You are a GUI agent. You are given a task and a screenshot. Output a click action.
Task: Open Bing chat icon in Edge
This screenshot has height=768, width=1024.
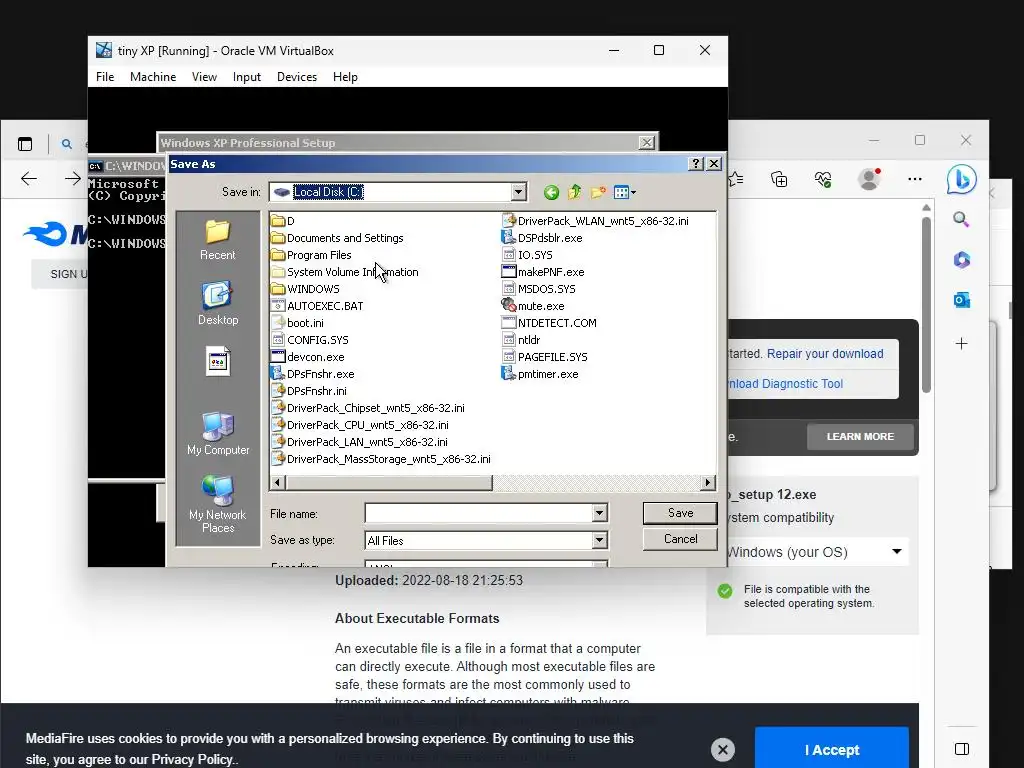coord(961,180)
